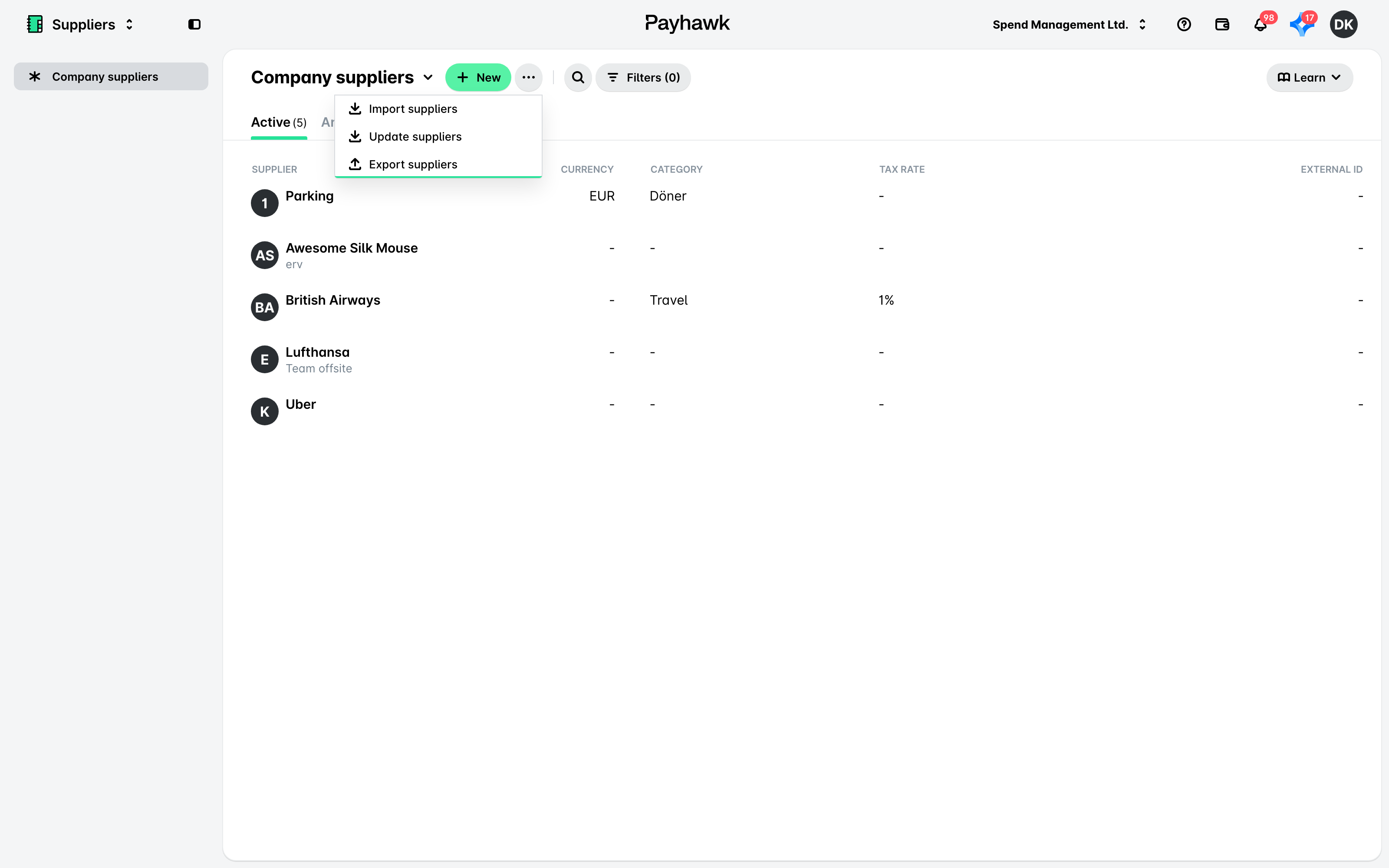Click the TAX RATE column header

click(x=902, y=169)
